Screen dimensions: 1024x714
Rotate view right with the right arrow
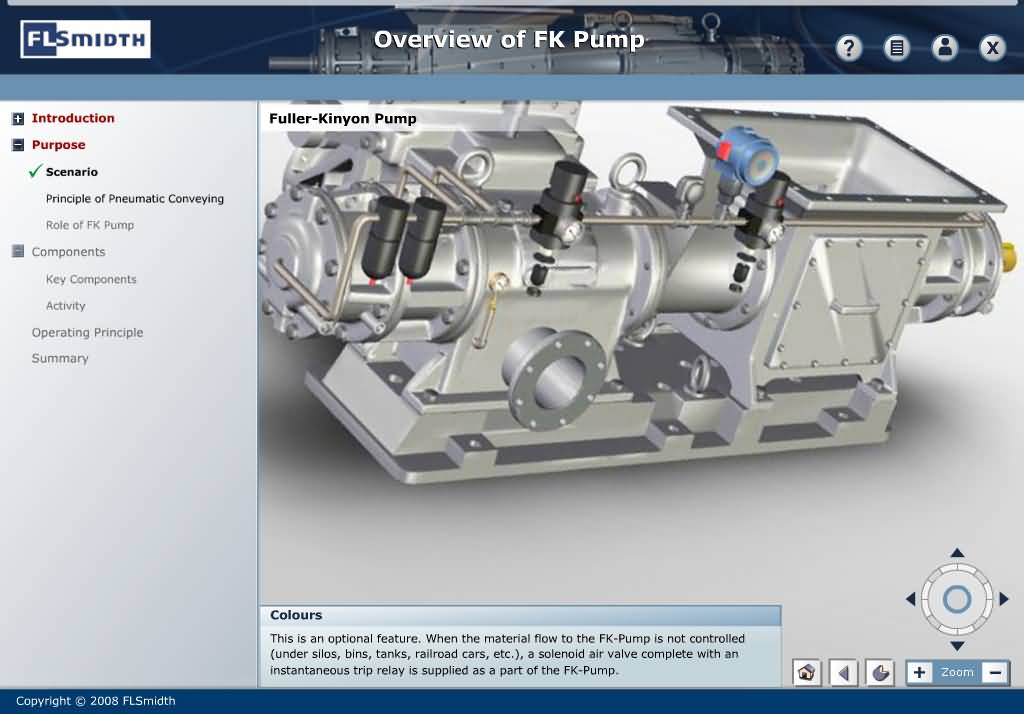1004,599
